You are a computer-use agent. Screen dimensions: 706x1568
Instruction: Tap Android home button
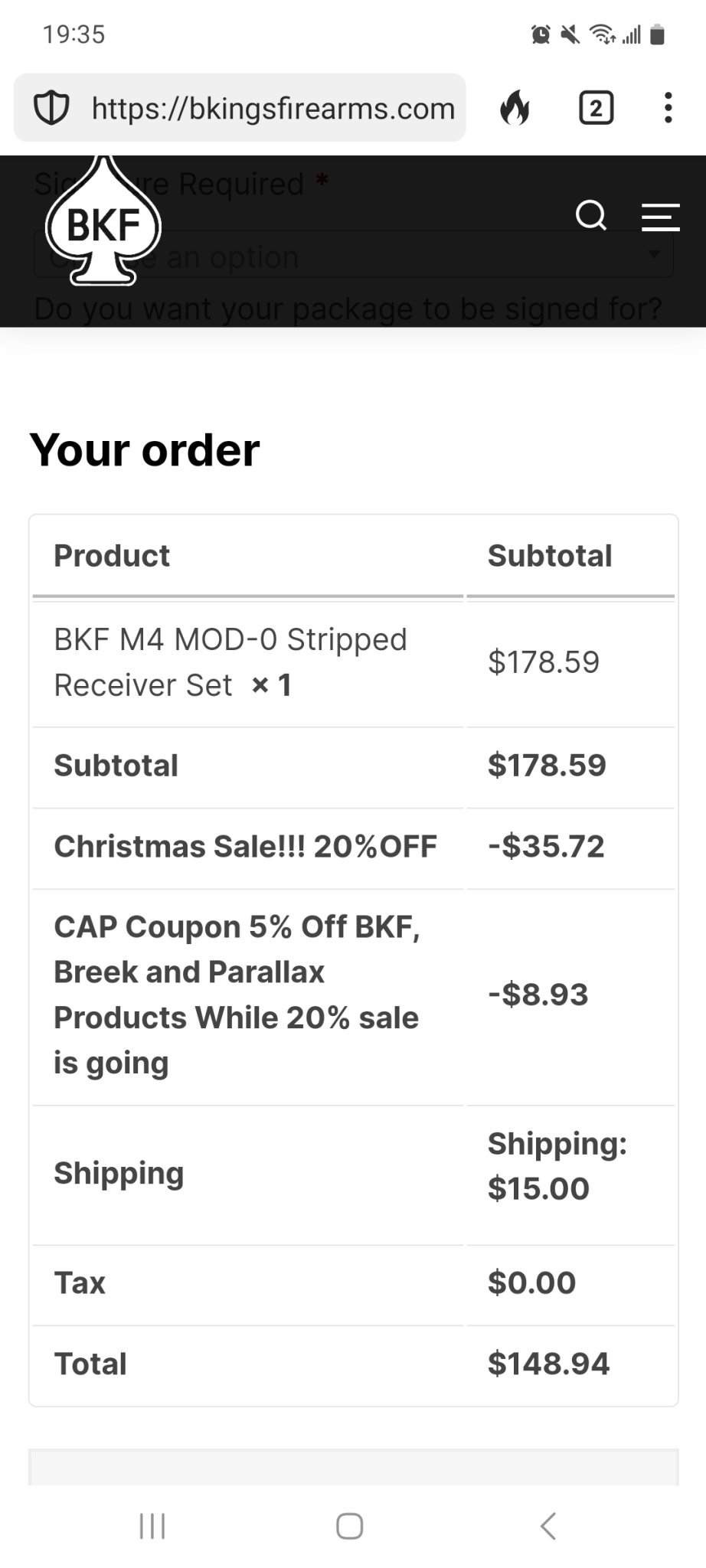pyautogui.click(x=350, y=1526)
